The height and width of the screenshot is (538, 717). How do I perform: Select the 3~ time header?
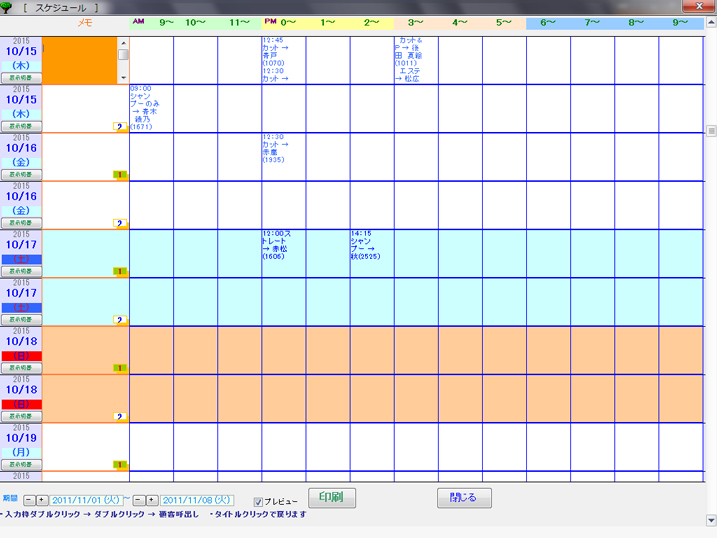pyautogui.click(x=416, y=23)
